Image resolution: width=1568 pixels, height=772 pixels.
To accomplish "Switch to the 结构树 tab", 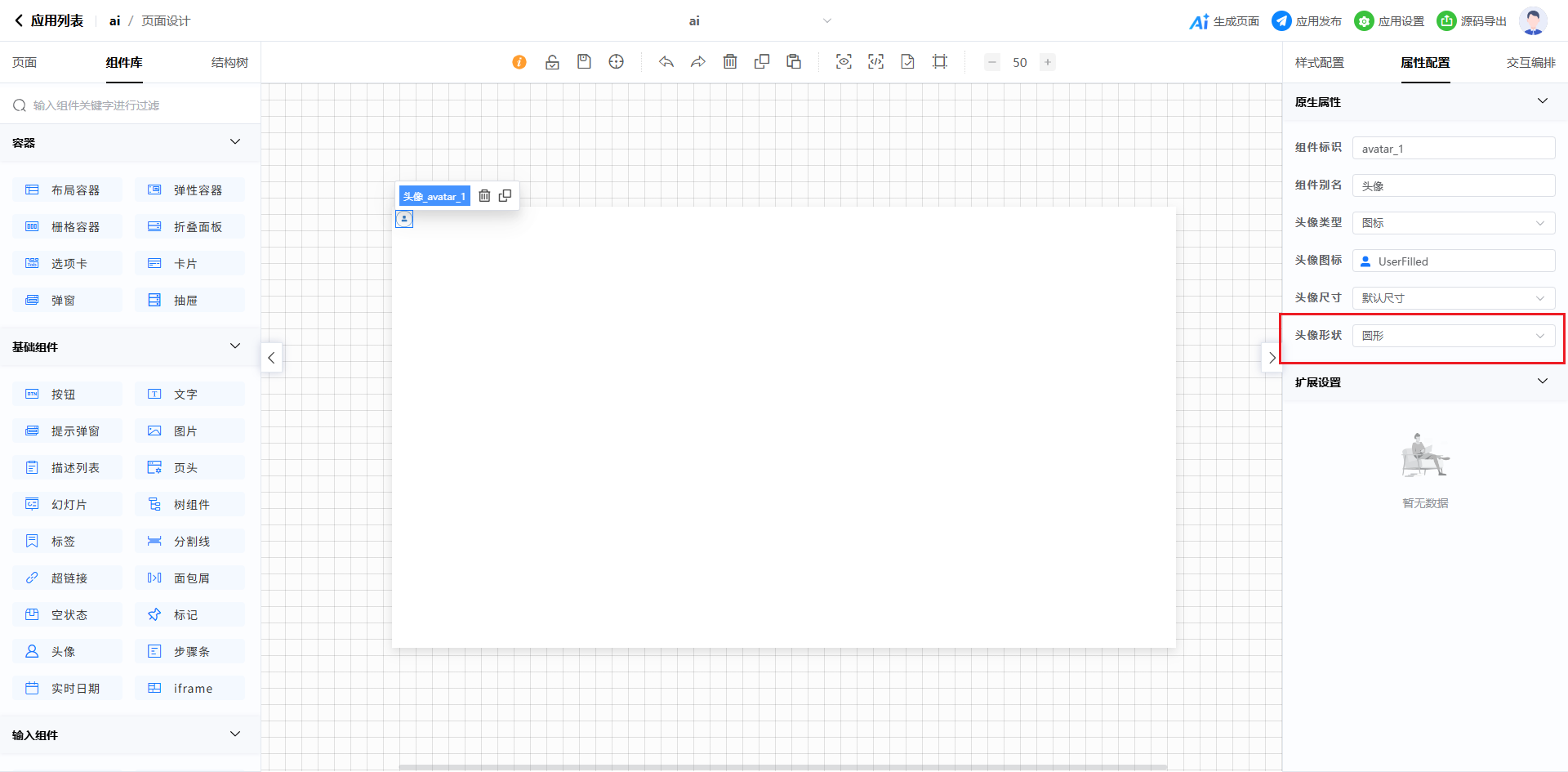I will pyautogui.click(x=229, y=63).
